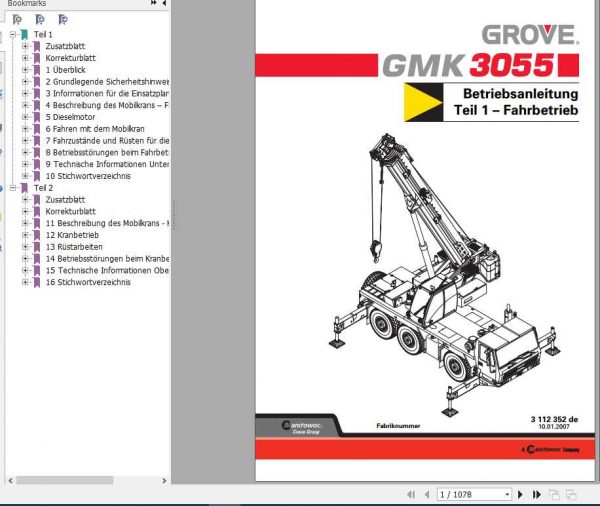Open bookmark '13 Rüstarbeiten'
600x506 pixels.
coord(74,247)
